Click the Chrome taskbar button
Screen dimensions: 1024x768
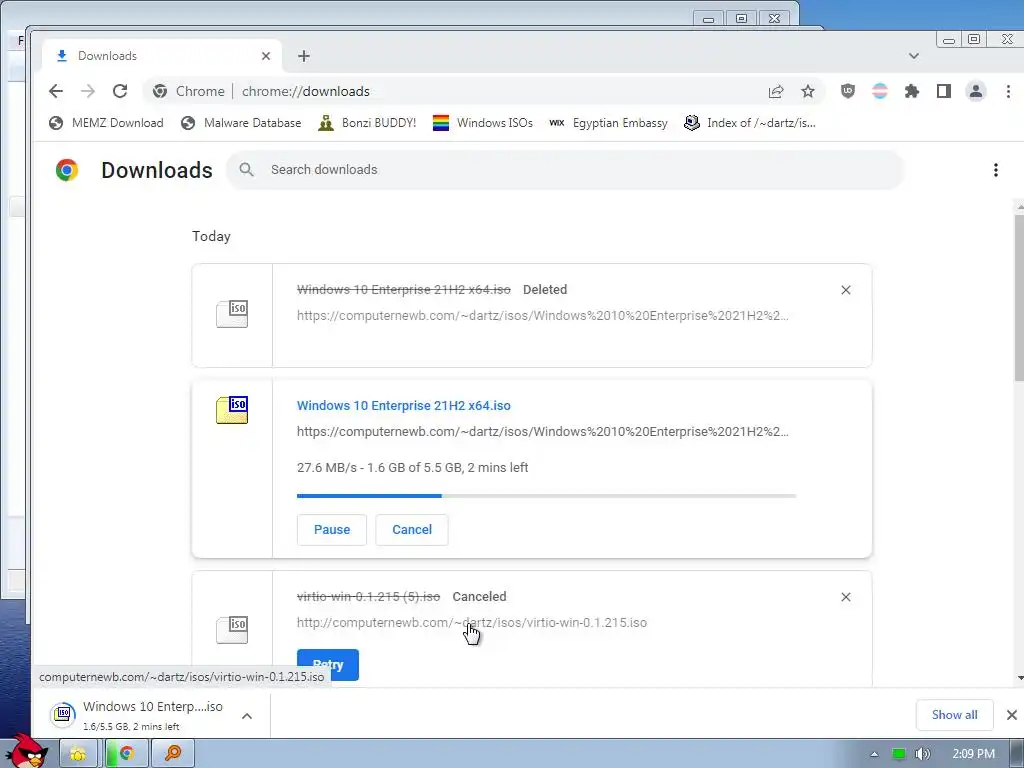pos(126,754)
